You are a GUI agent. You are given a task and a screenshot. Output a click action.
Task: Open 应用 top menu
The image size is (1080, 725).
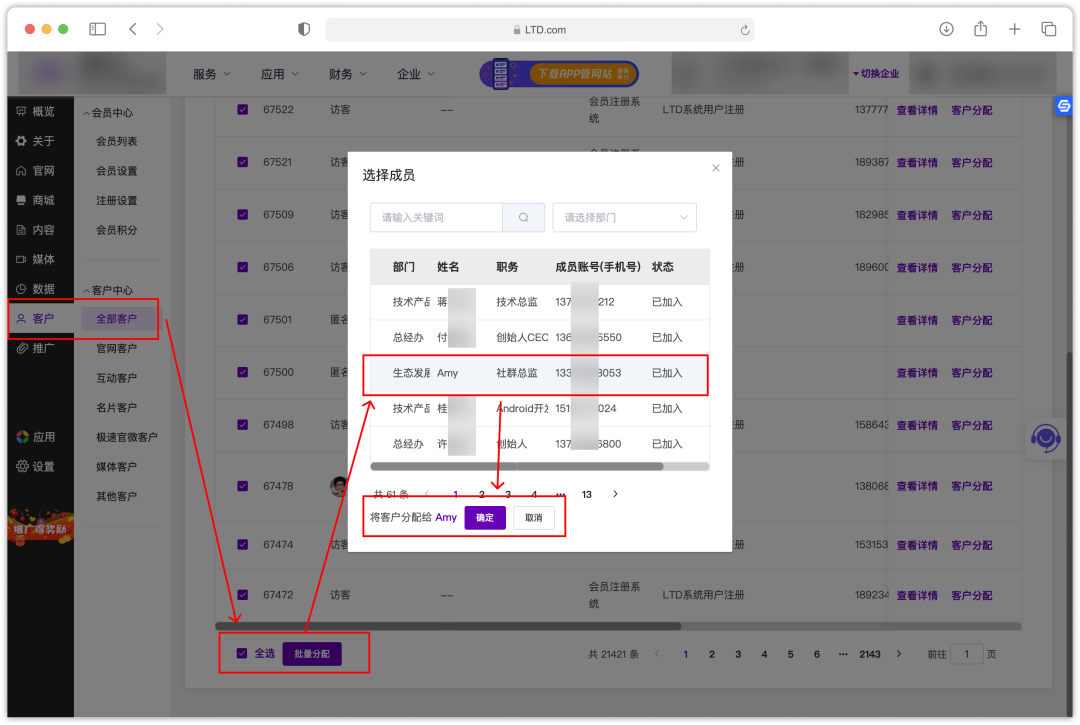[280, 74]
